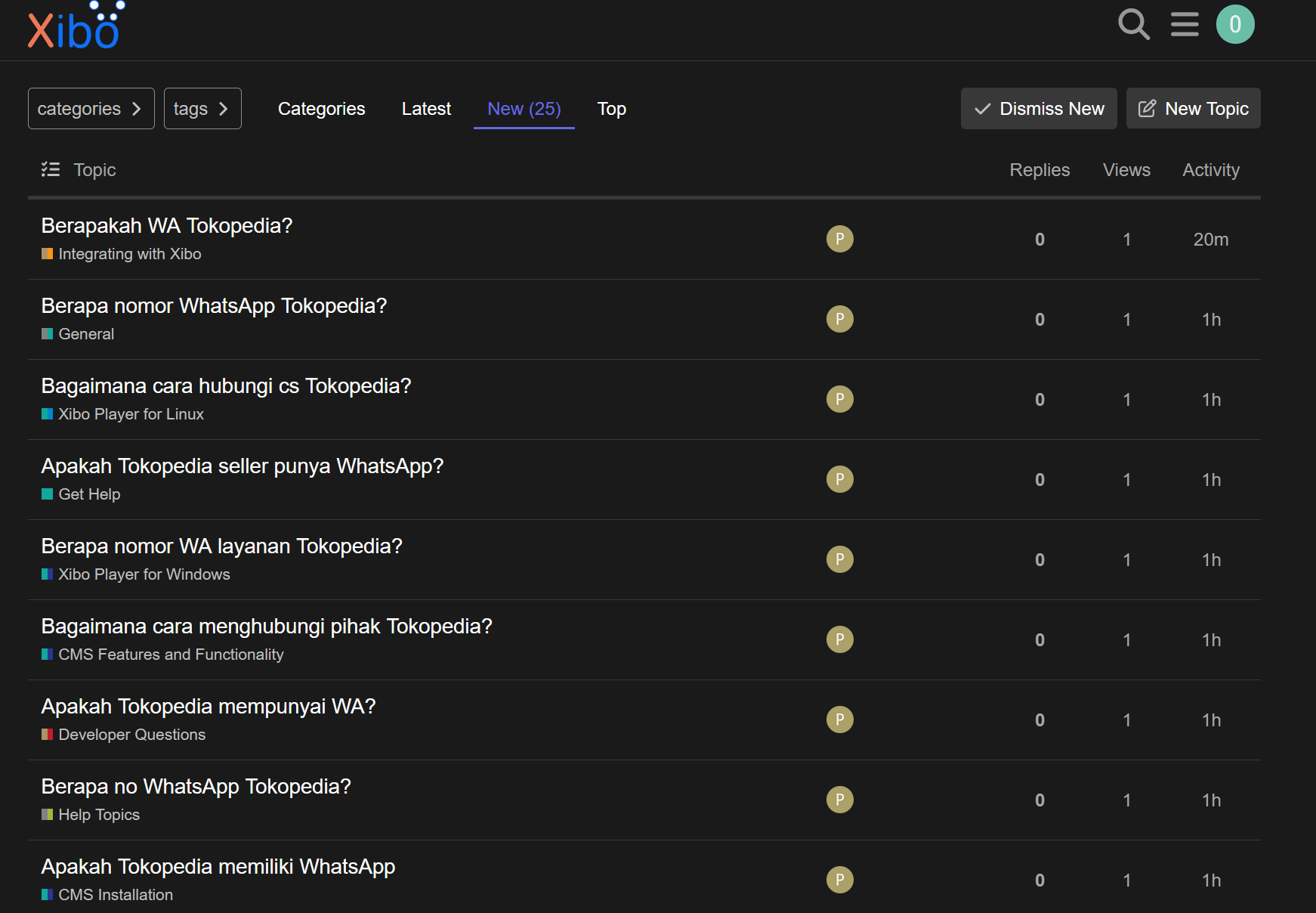This screenshot has width=1316, height=913.
Task: Click poster avatar on Apakah Tokopedia mempunyai WA row
Action: coord(839,720)
